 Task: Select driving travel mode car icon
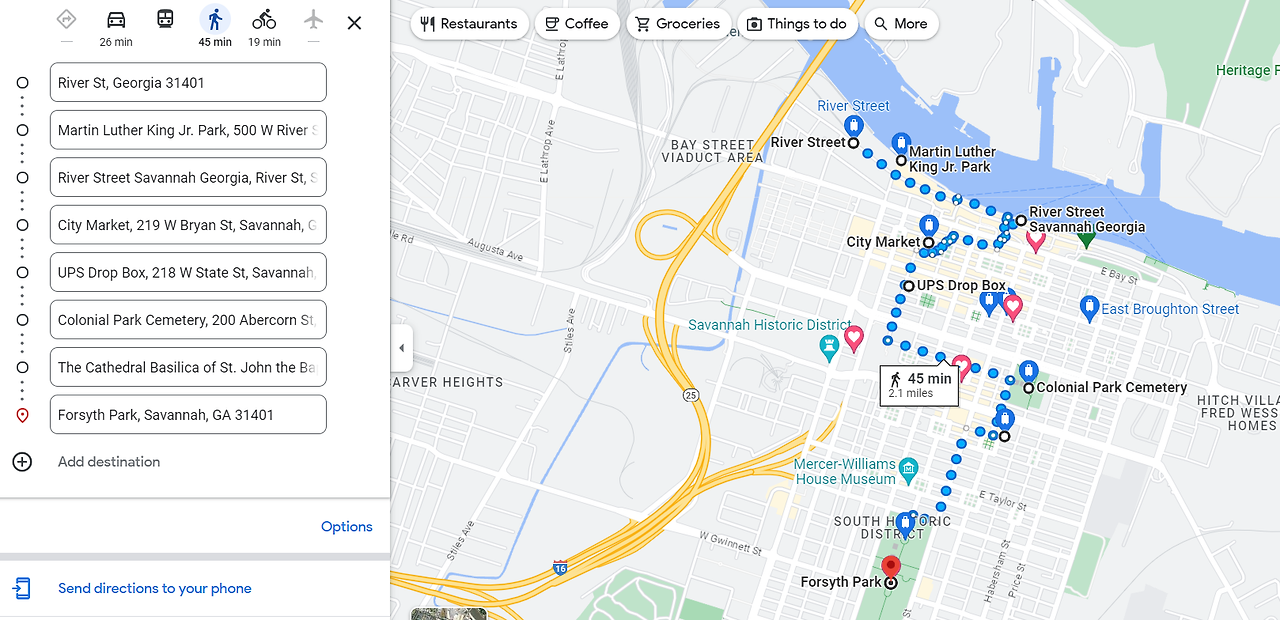point(116,19)
